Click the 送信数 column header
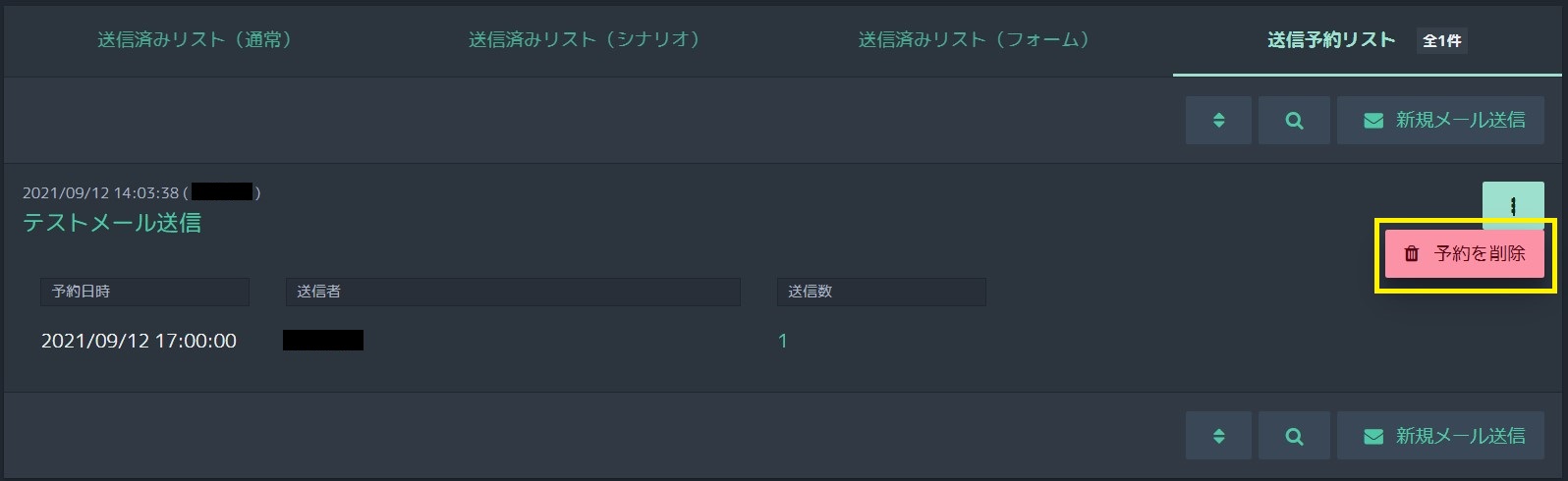This screenshot has height=481, width=1568. click(x=880, y=292)
